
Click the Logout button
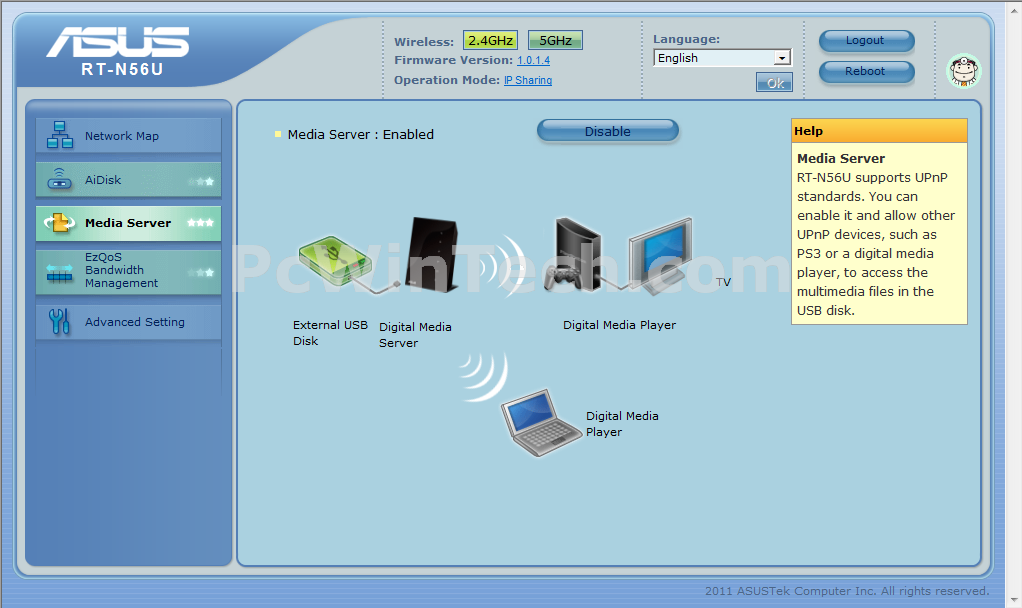[866, 40]
